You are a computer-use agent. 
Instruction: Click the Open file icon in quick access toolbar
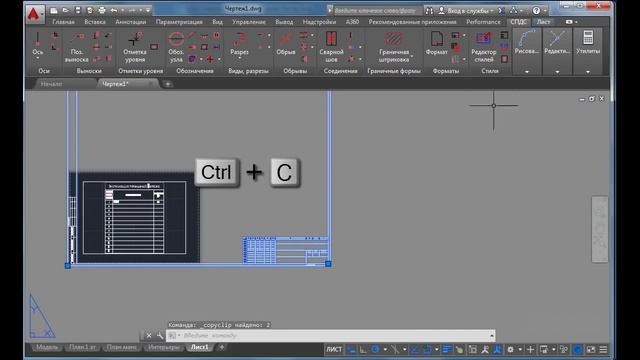(x=66, y=10)
